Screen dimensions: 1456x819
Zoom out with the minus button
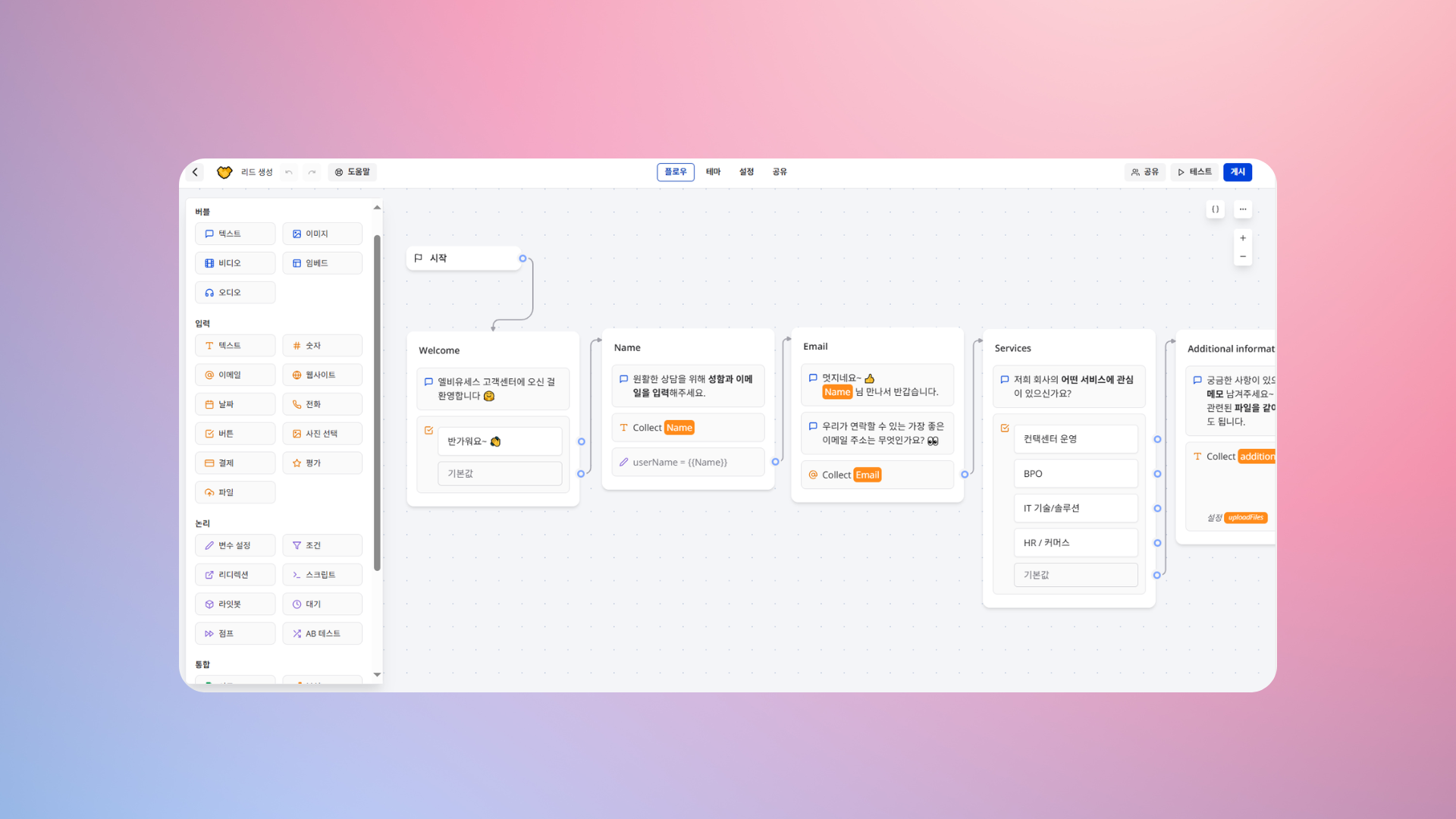pos(1242,256)
